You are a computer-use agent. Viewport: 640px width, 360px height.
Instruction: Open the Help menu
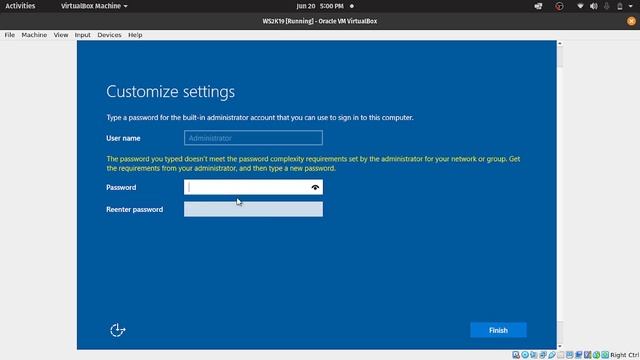tap(135, 35)
